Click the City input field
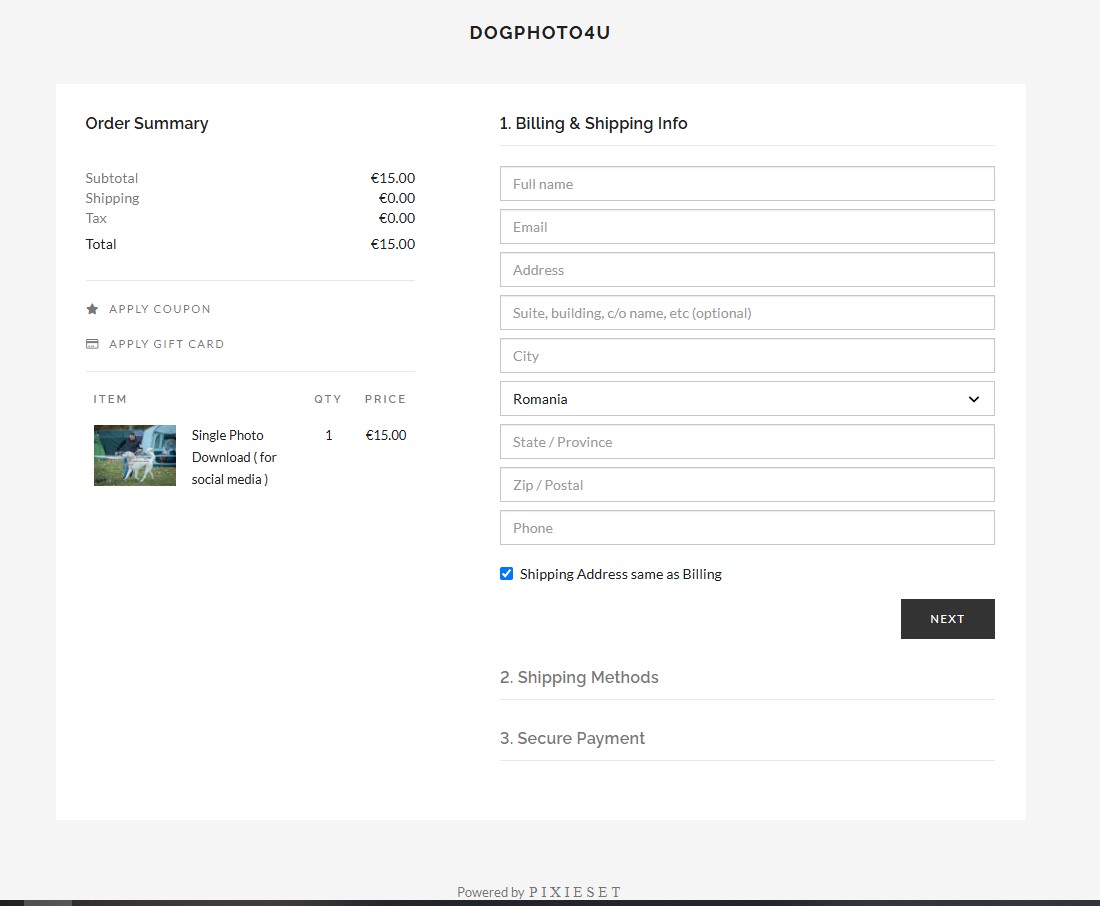 747,356
